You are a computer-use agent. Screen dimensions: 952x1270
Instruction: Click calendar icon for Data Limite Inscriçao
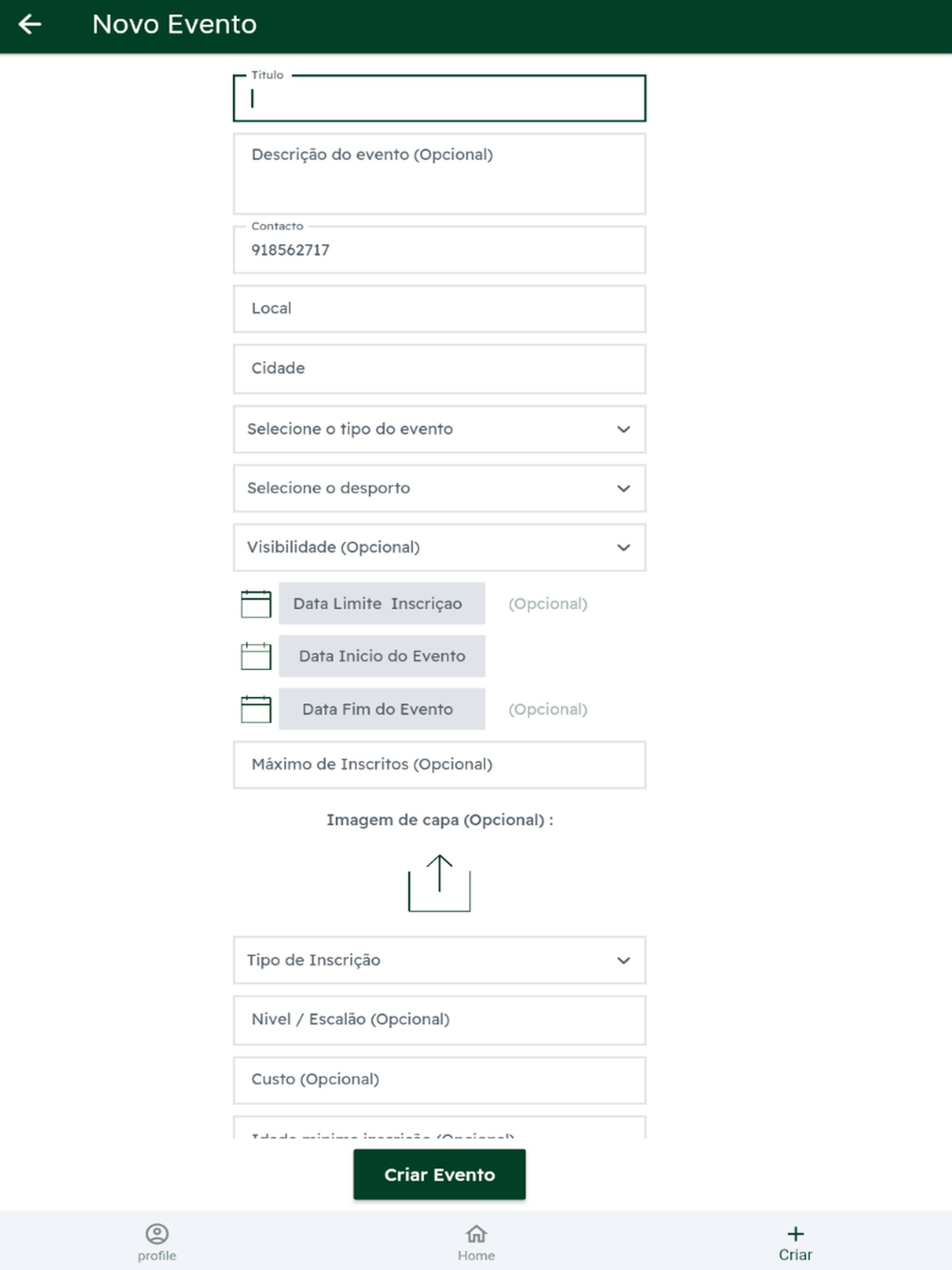tap(256, 604)
